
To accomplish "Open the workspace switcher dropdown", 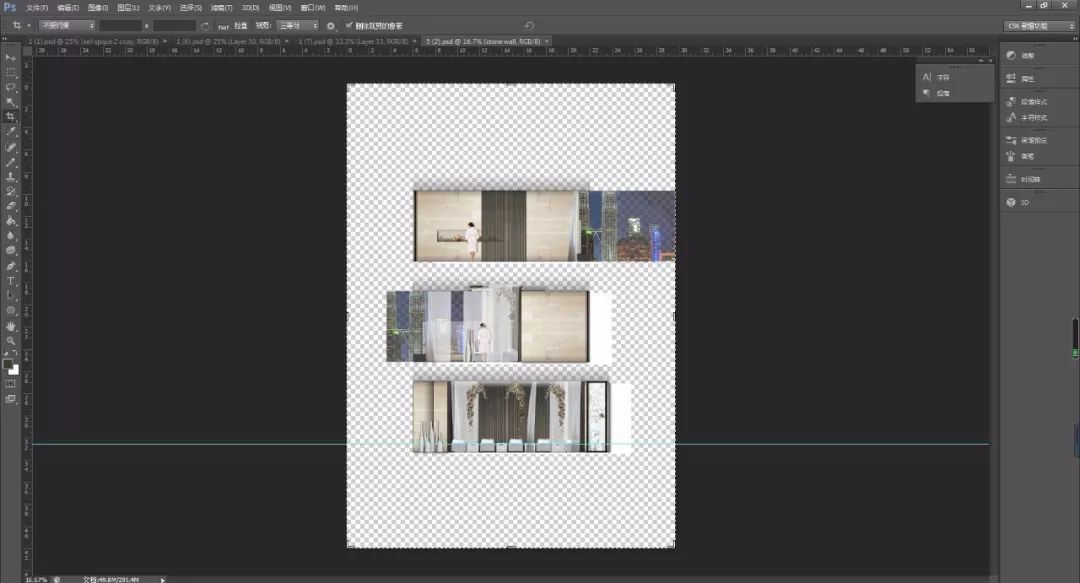I will [1038, 25].
